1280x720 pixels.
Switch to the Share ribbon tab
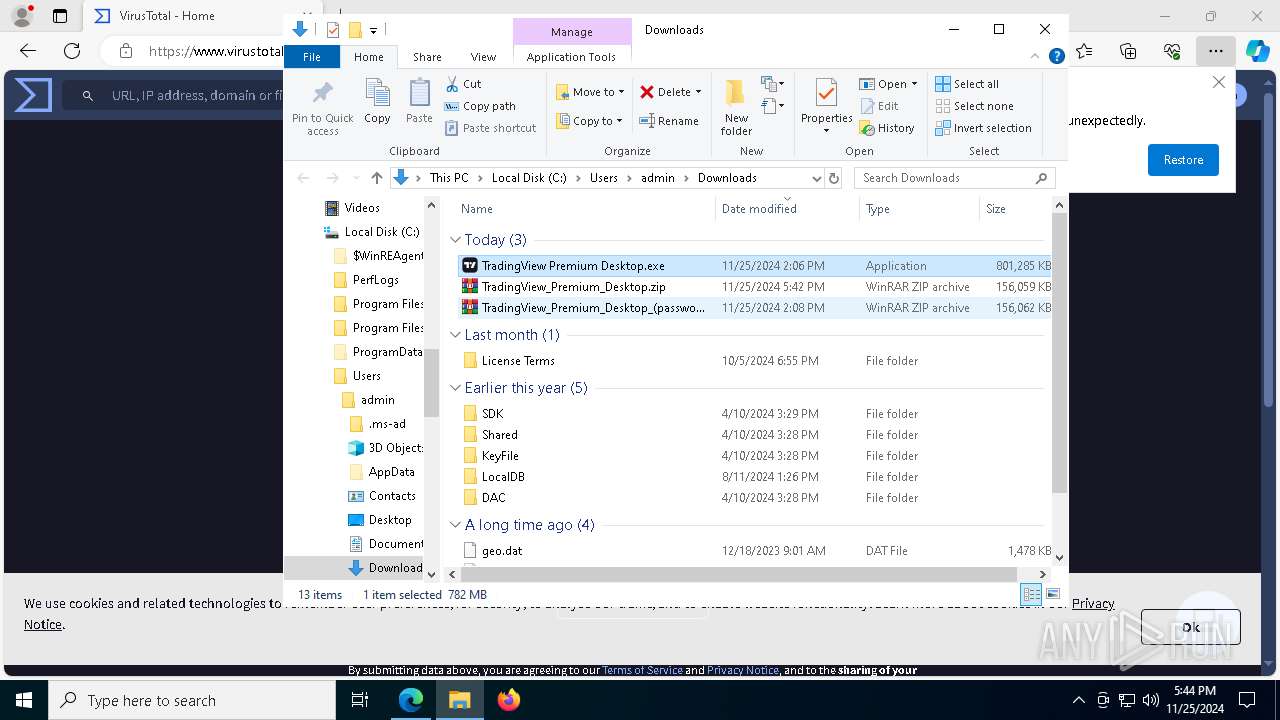(427, 57)
